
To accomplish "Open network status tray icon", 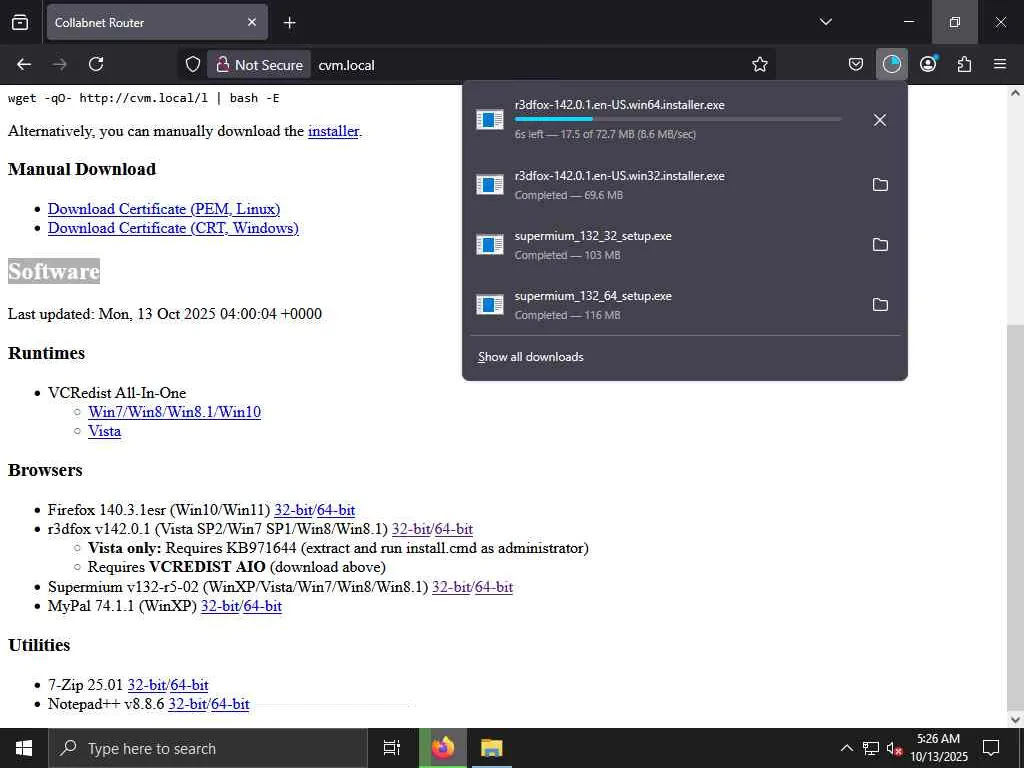I will 871,748.
